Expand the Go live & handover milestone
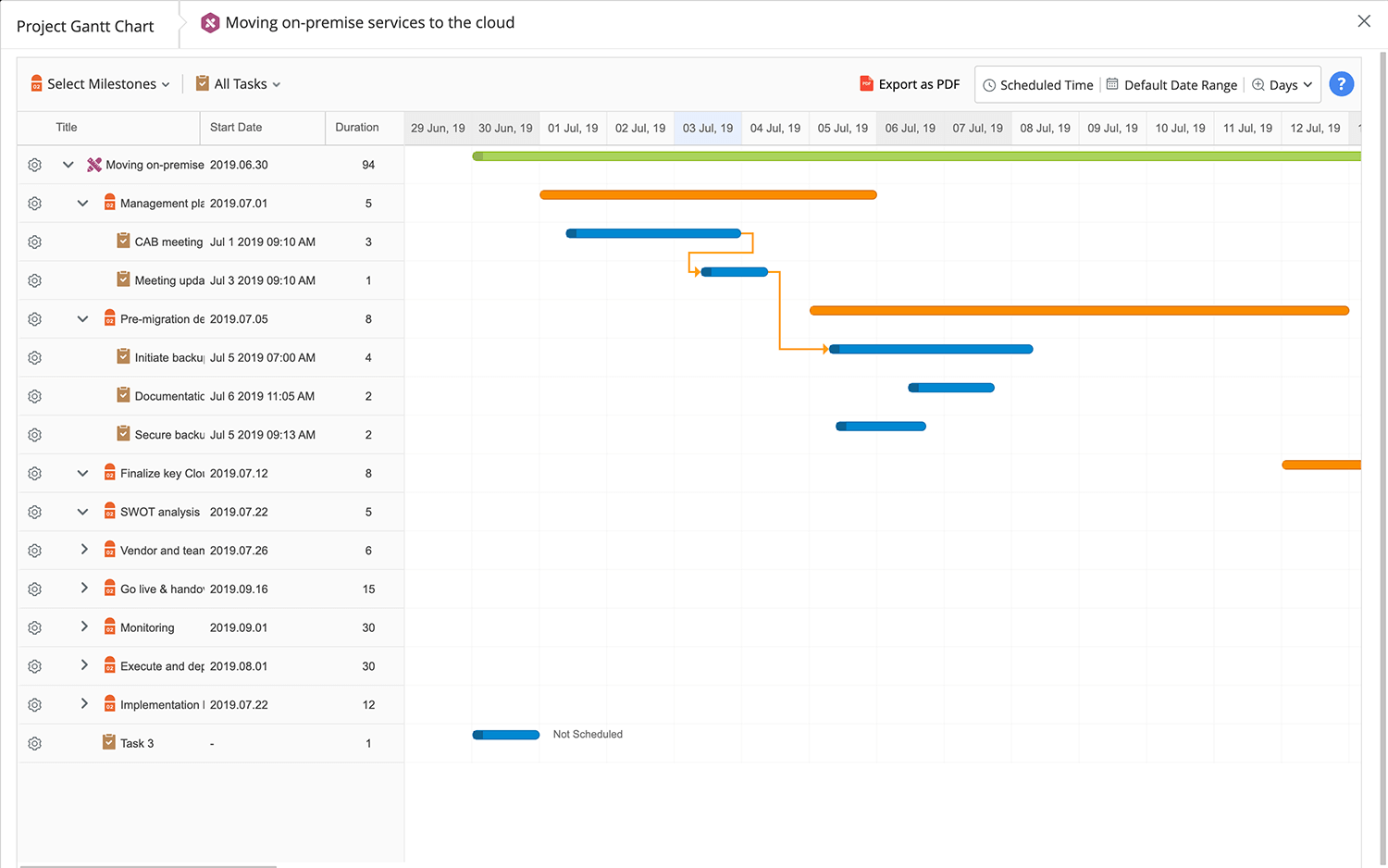Image resolution: width=1388 pixels, height=868 pixels. (84, 589)
